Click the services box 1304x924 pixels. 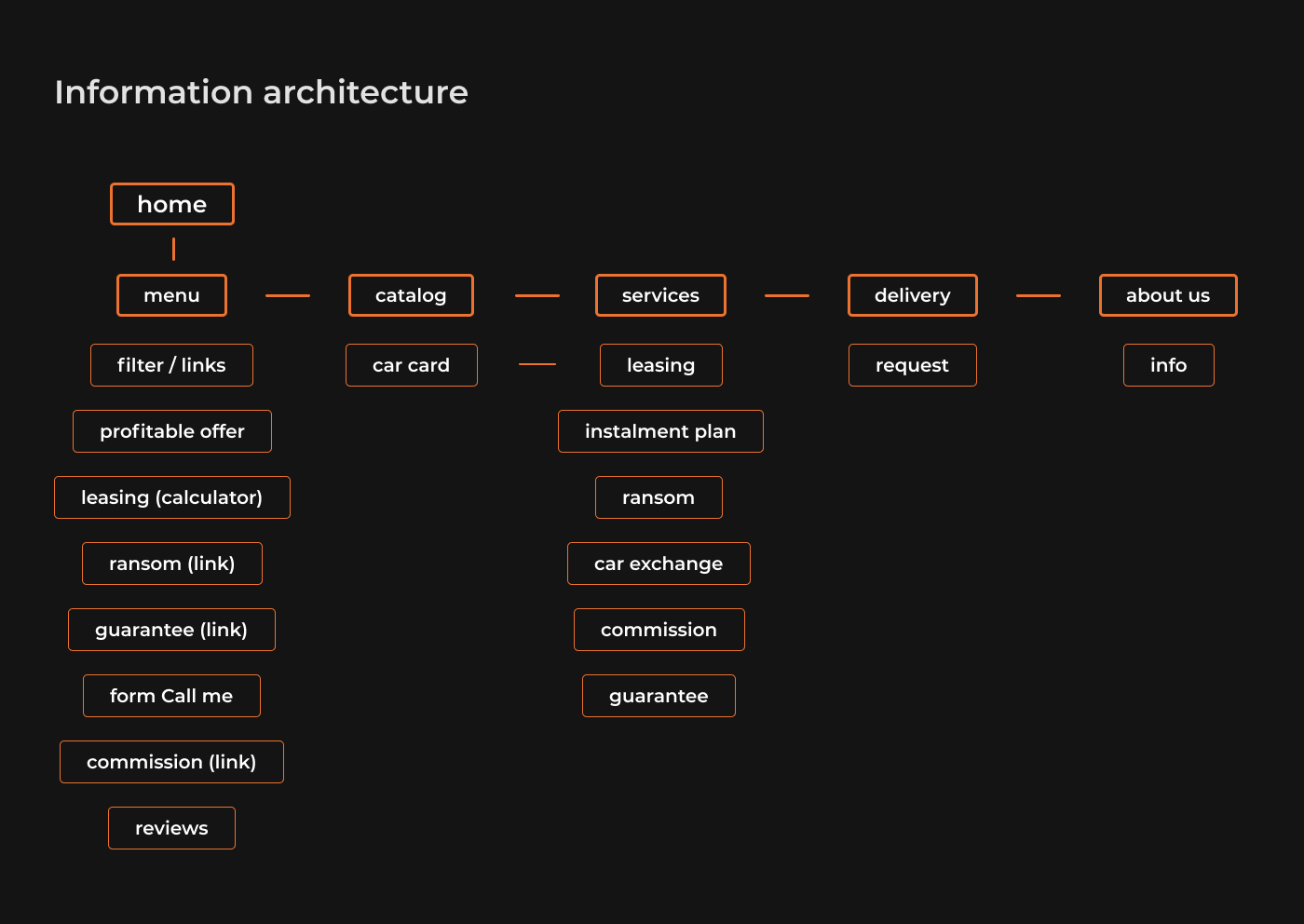click(x=660, y=295)
